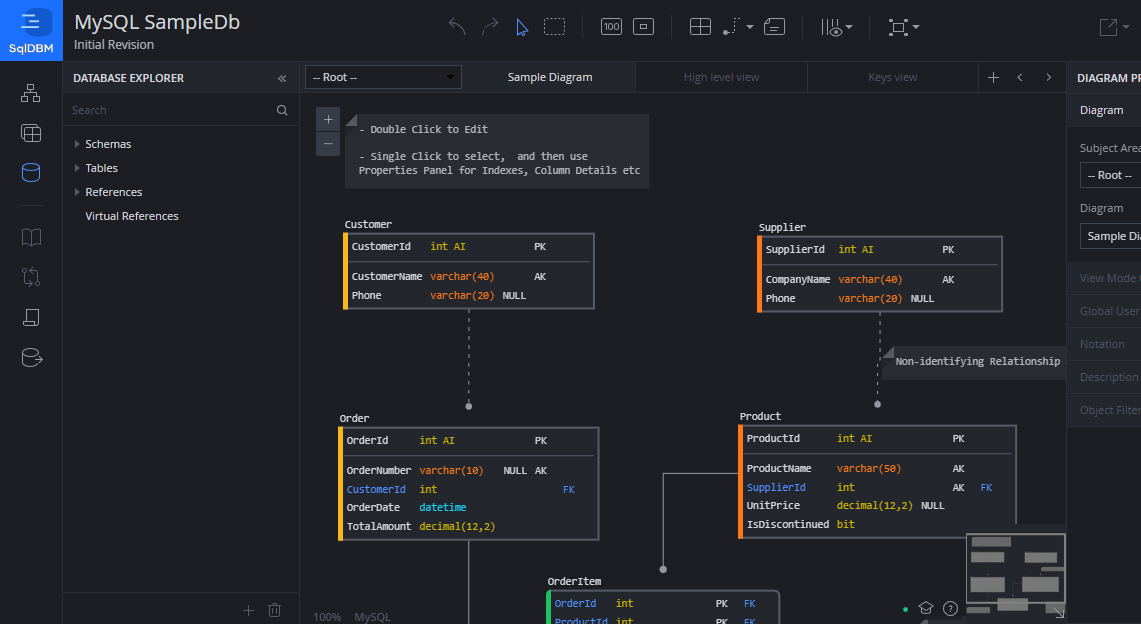
Task: Open the relationship tool dropdown arrow
Action: click(750, 28)
